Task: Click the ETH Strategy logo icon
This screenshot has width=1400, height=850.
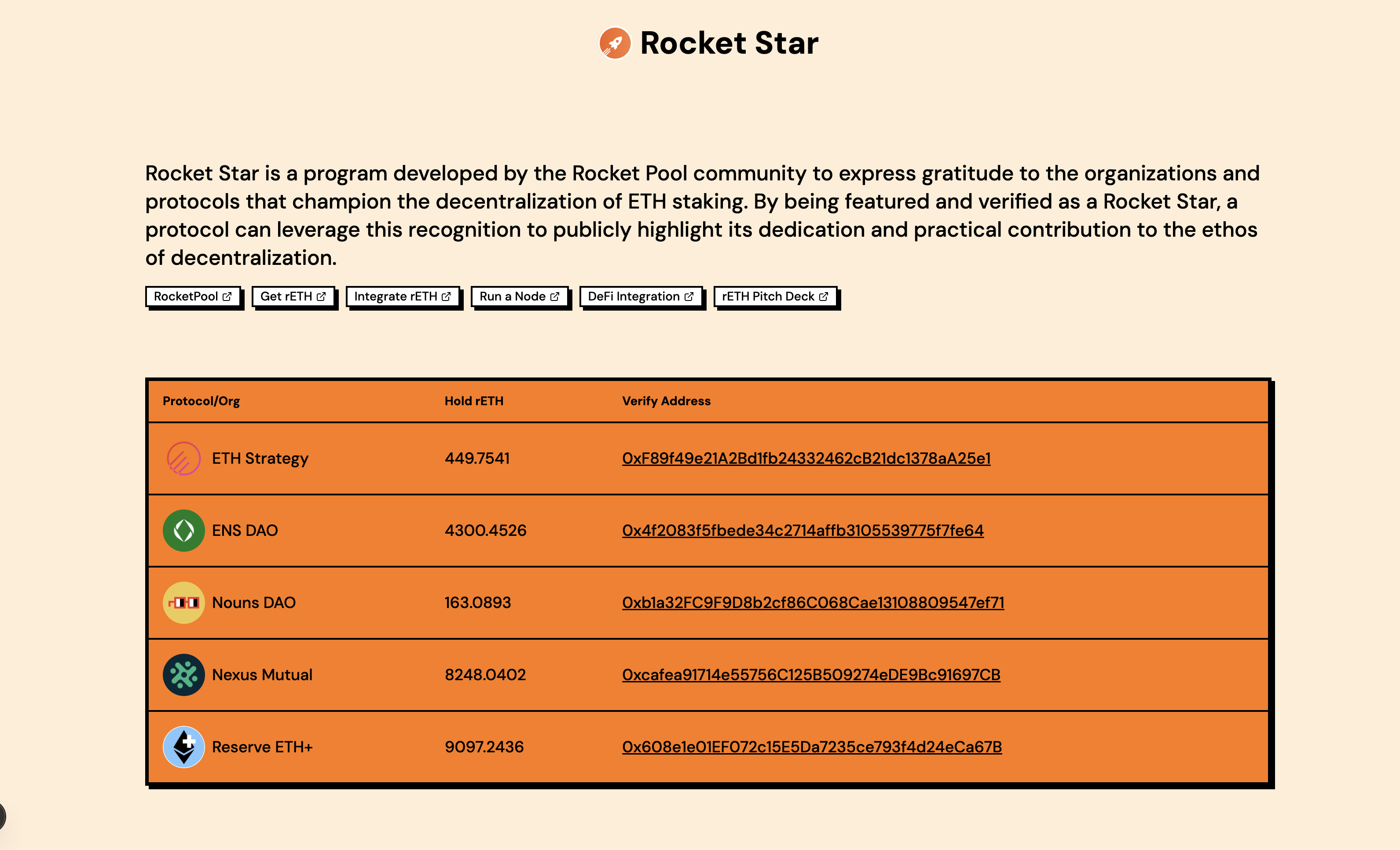Action: tap(183, 458)
